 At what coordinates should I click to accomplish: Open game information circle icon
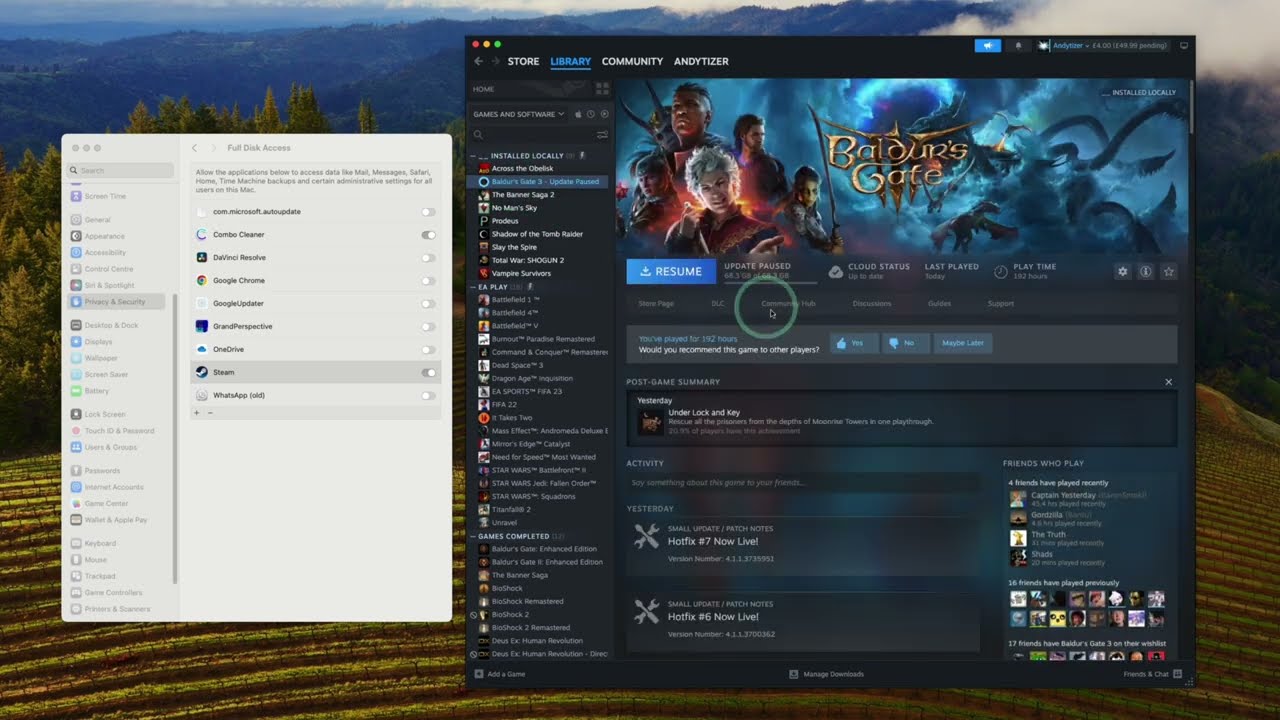coord(1146,271)
